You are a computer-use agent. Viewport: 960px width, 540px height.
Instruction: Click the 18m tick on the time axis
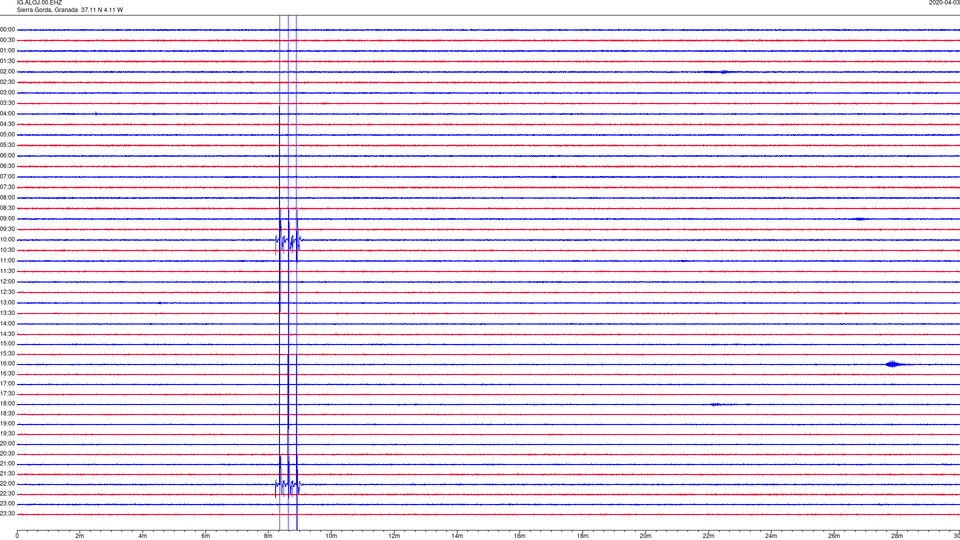[583, 536]
